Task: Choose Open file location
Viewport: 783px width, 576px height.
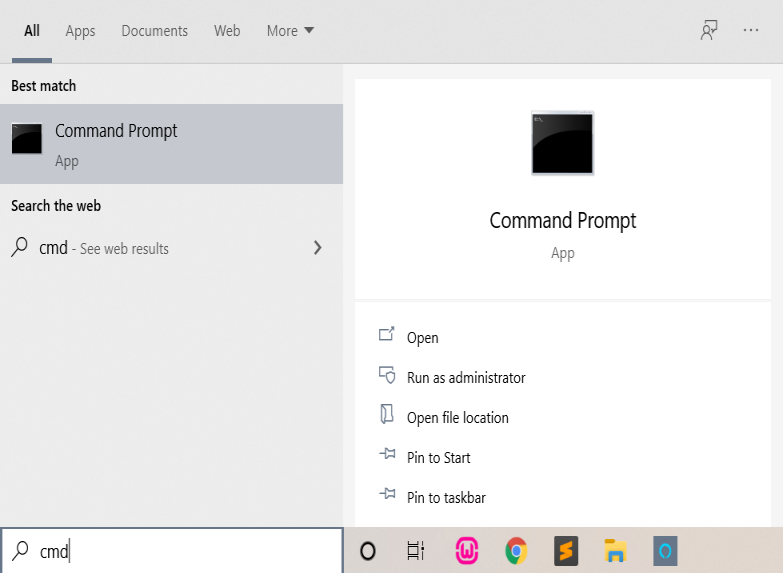Action: (x=457, y=418)
